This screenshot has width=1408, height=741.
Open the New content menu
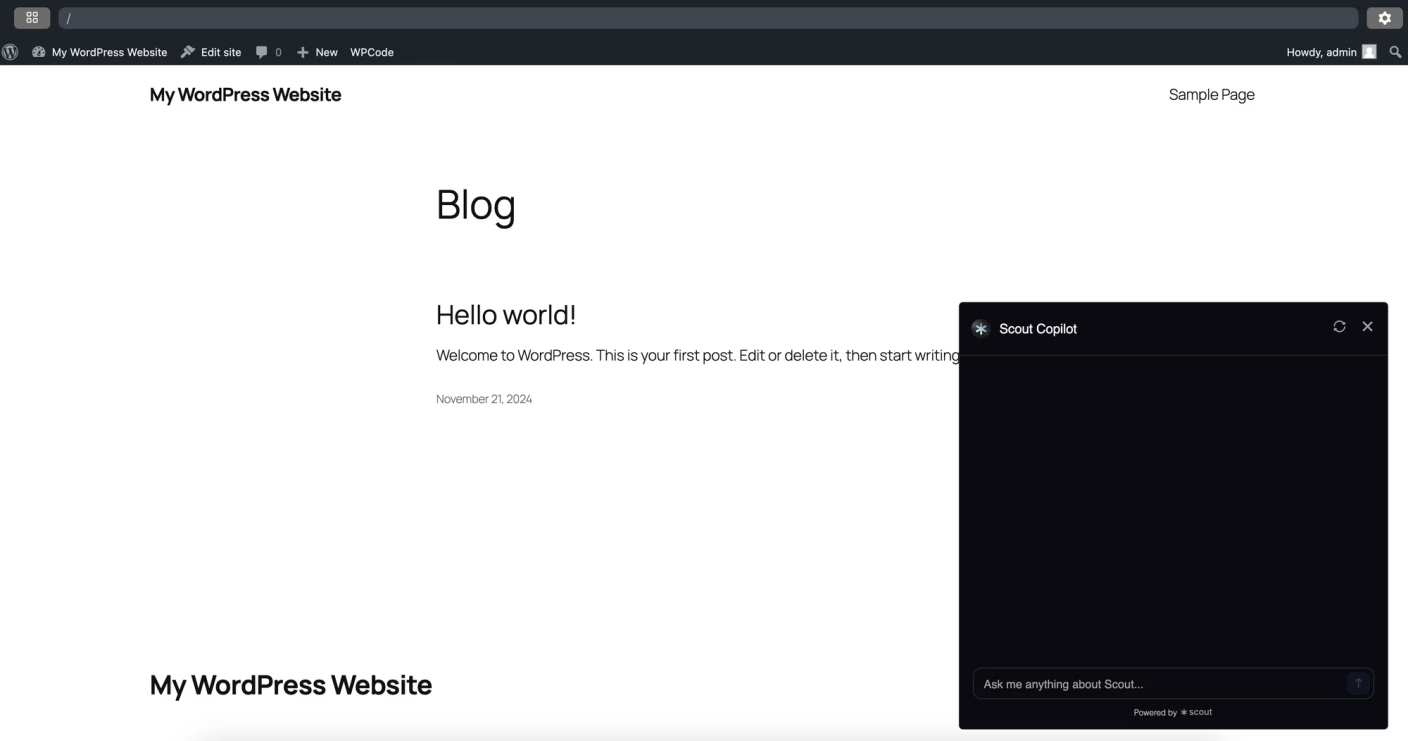pos(317,52)
